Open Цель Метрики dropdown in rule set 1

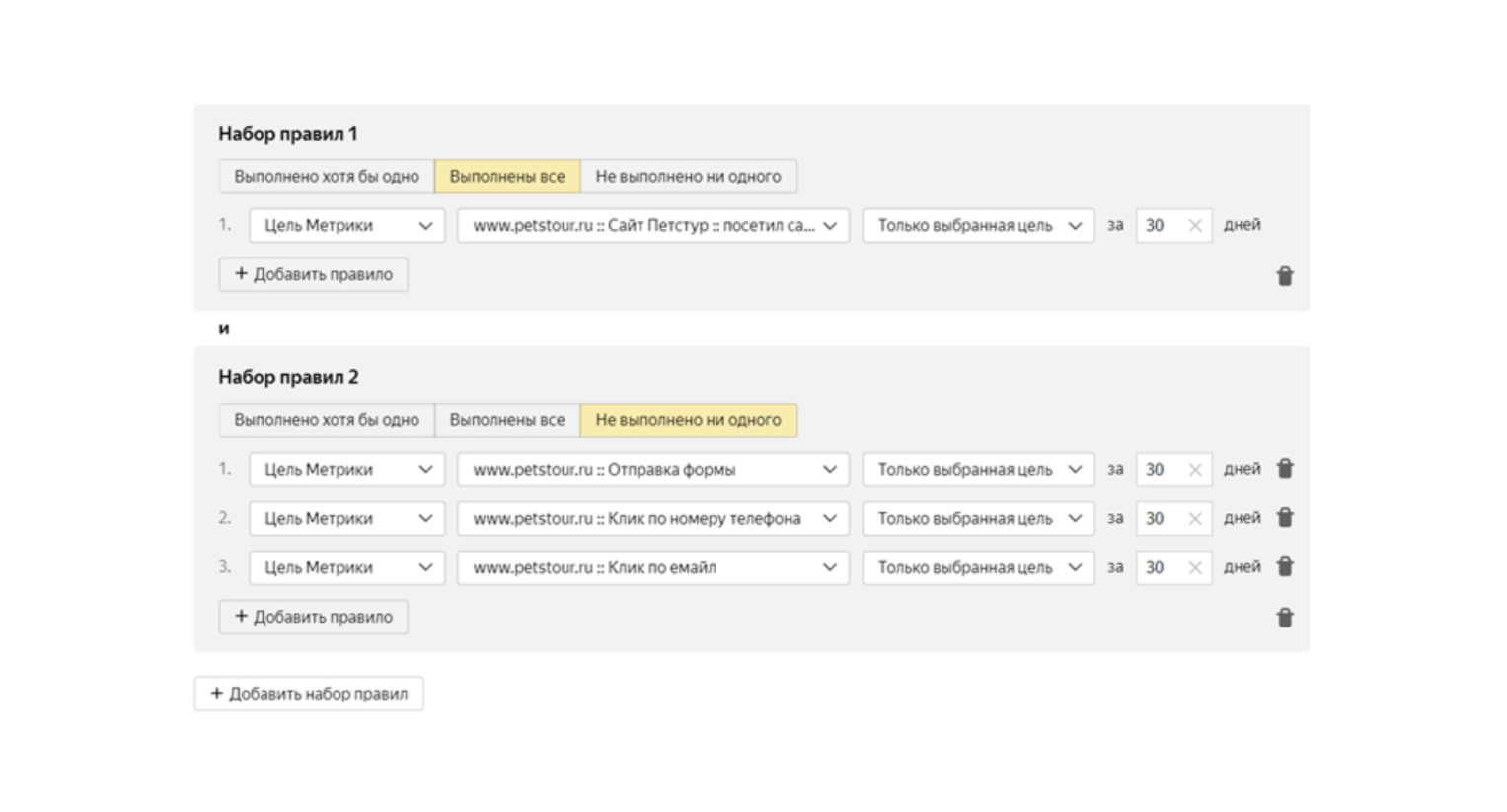point(346,226)
